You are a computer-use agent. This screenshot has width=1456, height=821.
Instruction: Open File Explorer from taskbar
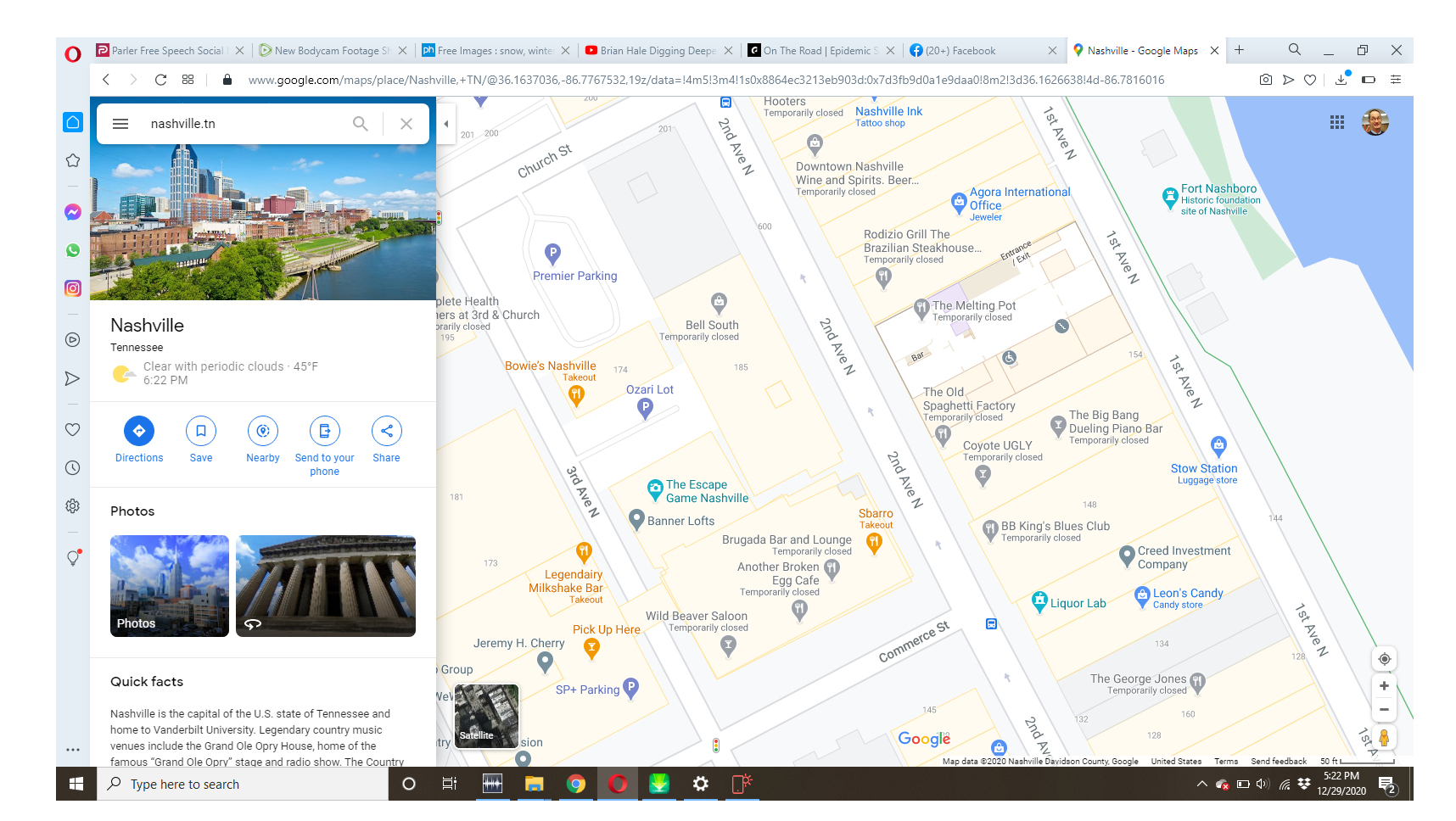point(534,785)
